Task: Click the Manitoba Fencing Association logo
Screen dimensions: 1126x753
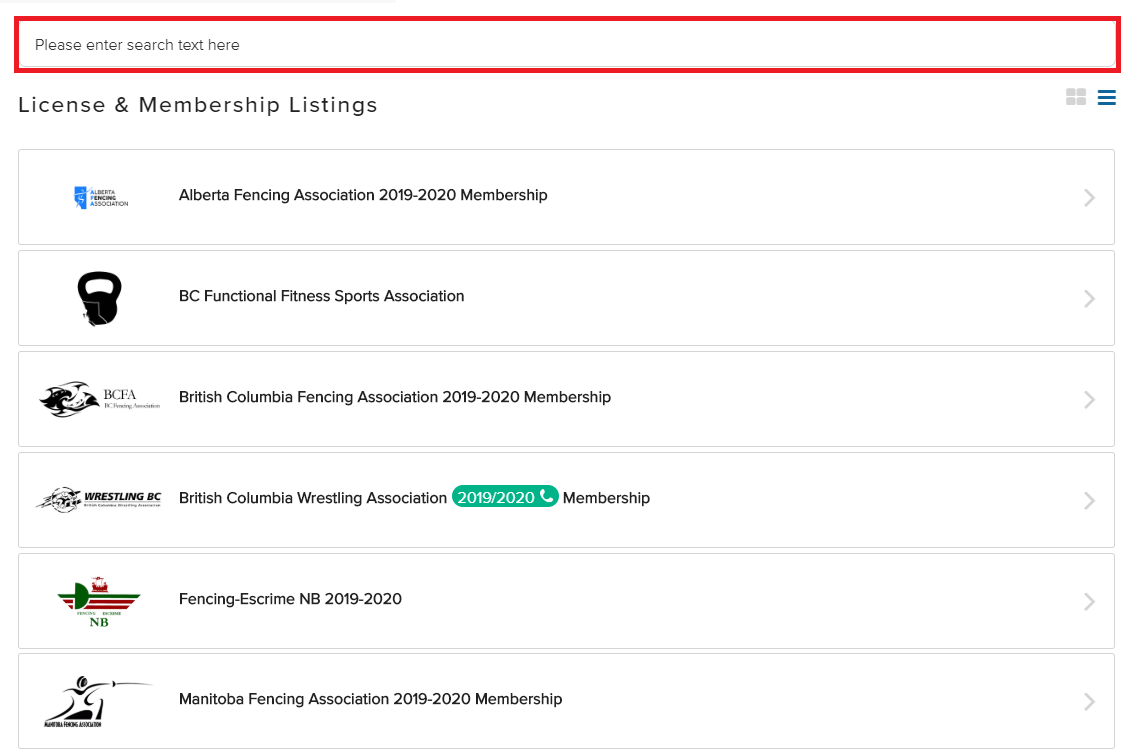Action: coord(99,701)
